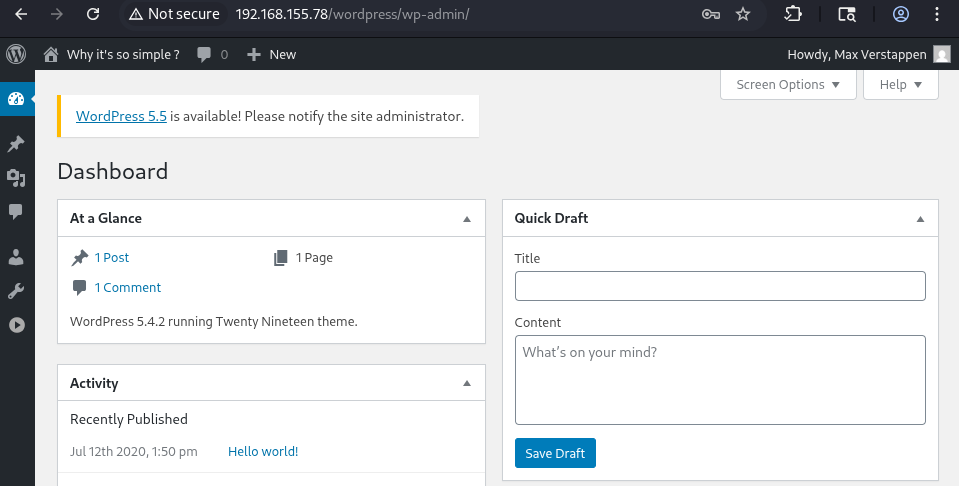The width and height of the screenshot is (959, 486).
Task: Click the New plus icon
Action: pyautogui.click(x=254, y=55)
